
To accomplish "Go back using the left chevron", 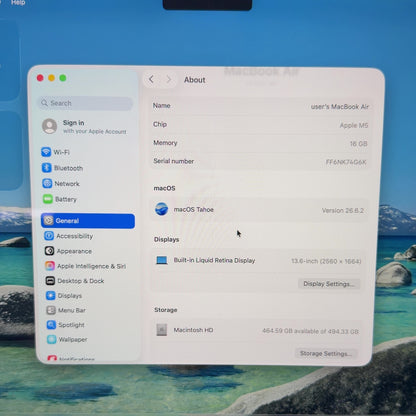I will pos(151,79).
